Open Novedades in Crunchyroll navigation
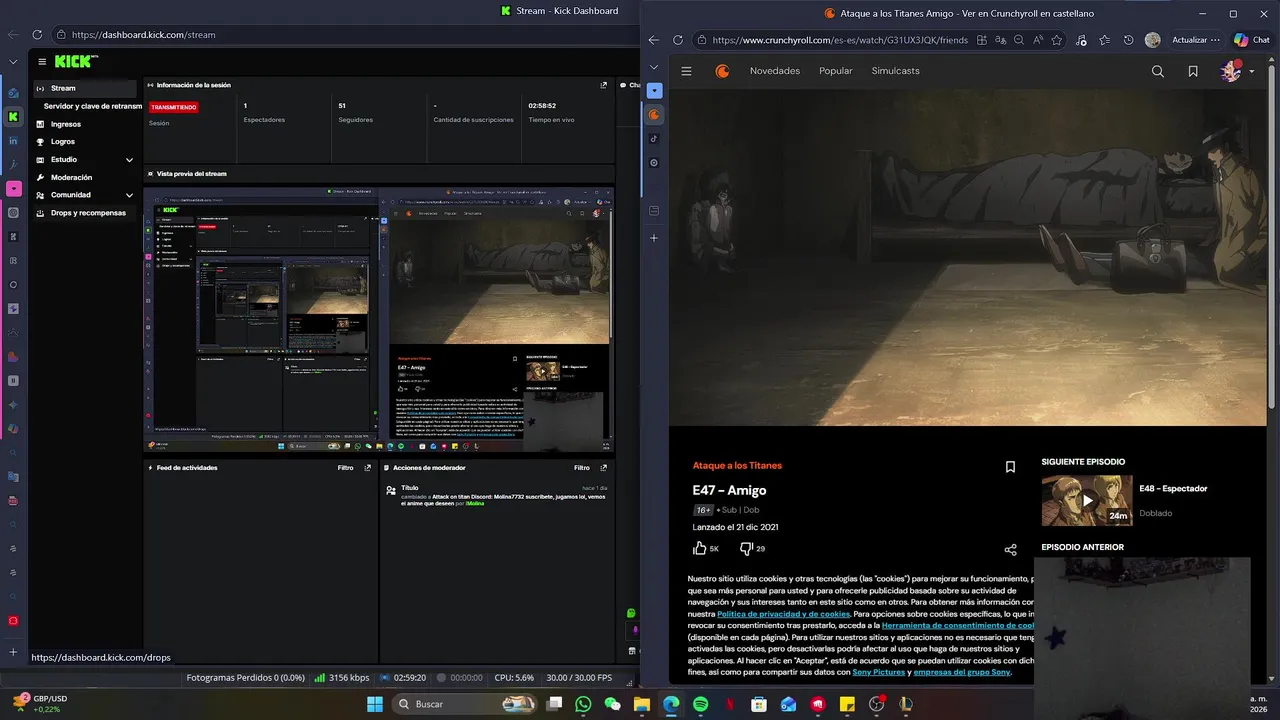This screenshot has height=720, width=1280. [x=775, y=71]
